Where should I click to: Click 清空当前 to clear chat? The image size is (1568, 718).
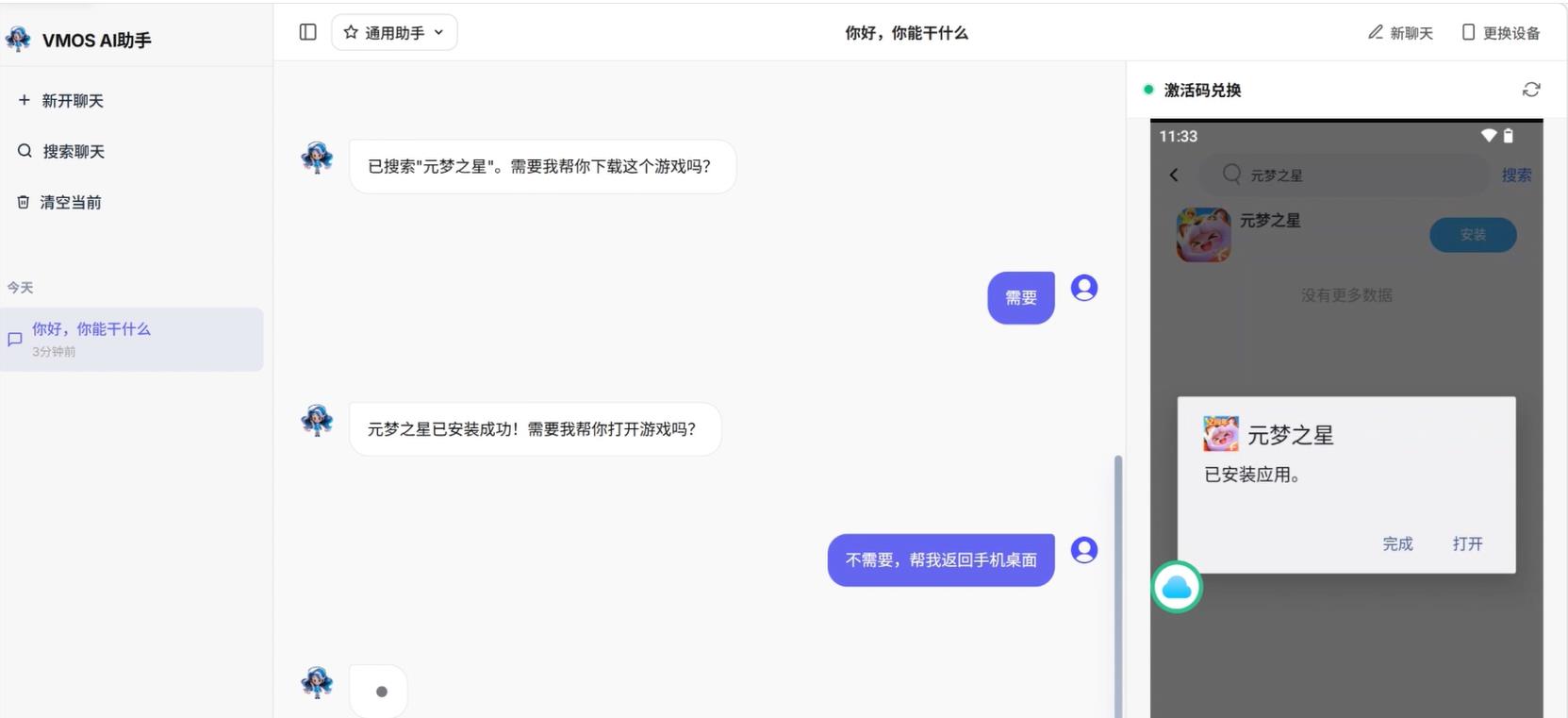click(x=59, y=202)
